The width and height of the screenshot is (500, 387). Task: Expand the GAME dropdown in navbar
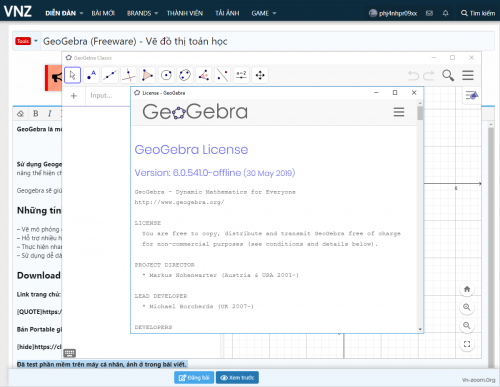(264, 13)
